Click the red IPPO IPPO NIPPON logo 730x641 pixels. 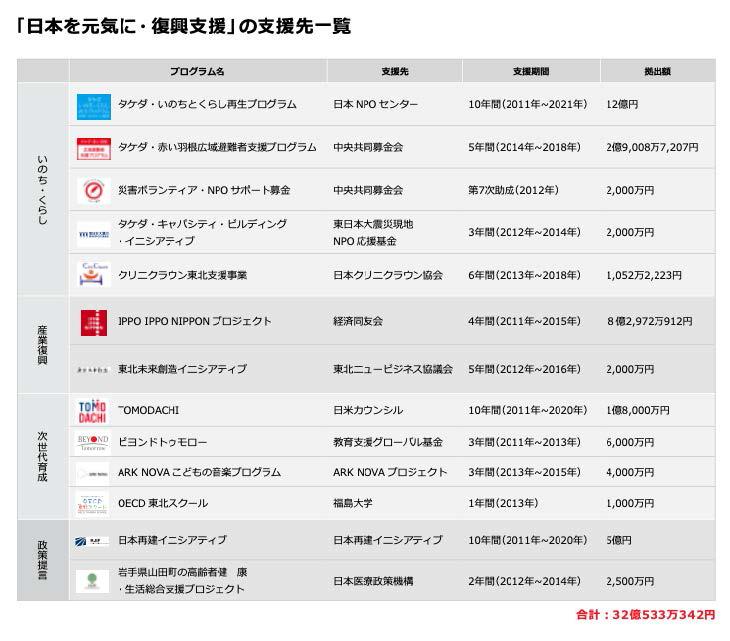click(94, 323)
